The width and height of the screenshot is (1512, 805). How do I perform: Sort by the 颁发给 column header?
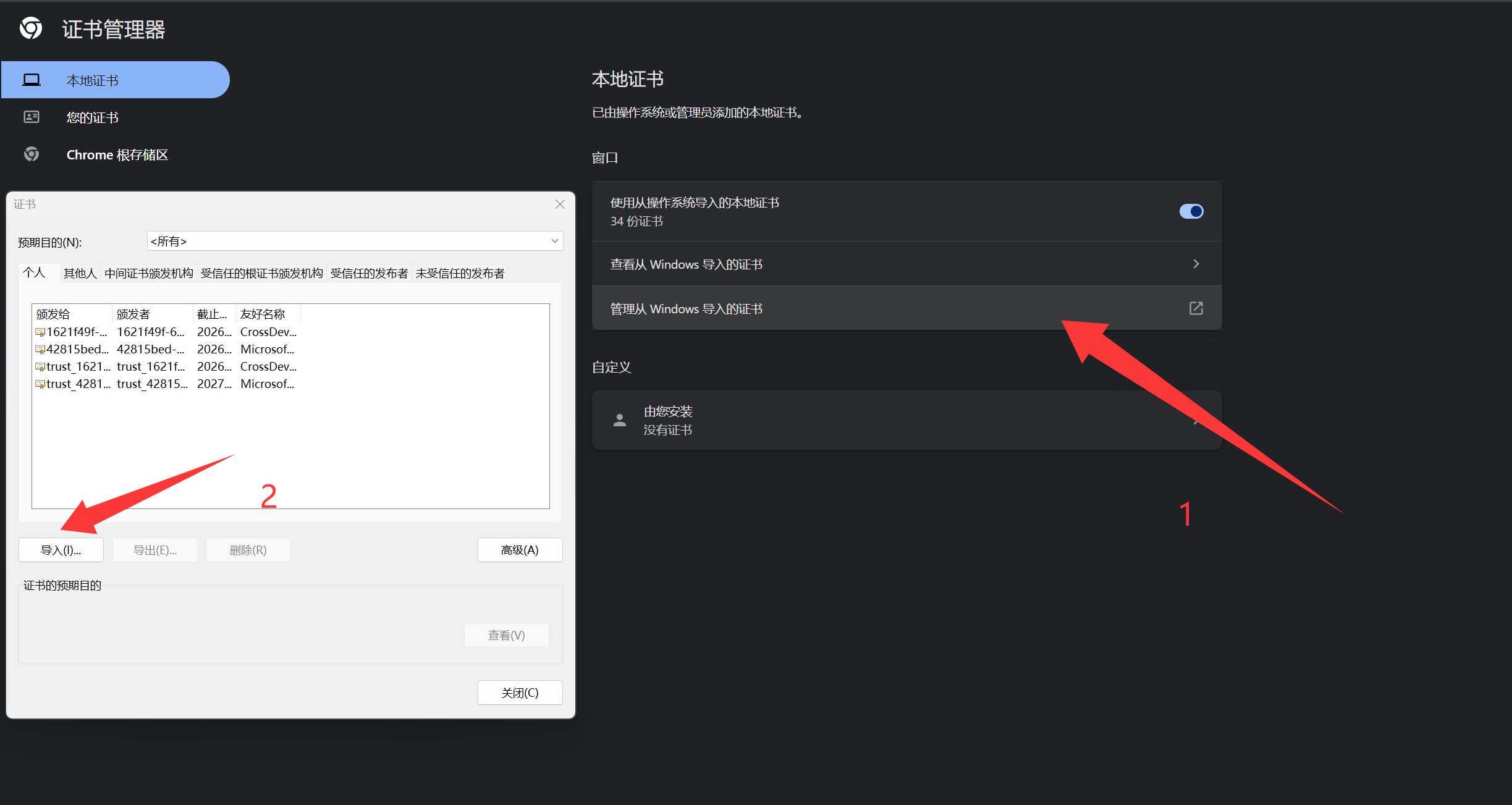73,314
